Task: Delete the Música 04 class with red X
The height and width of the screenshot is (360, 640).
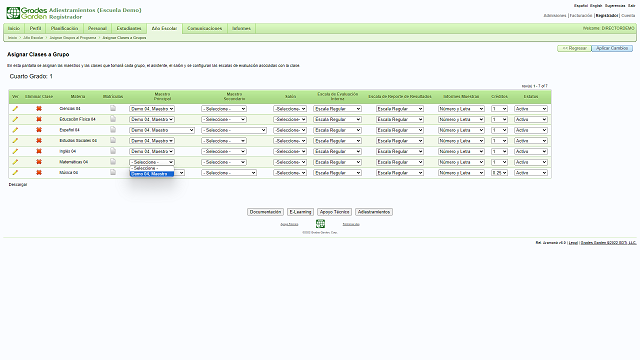Action: pos(39,173)
